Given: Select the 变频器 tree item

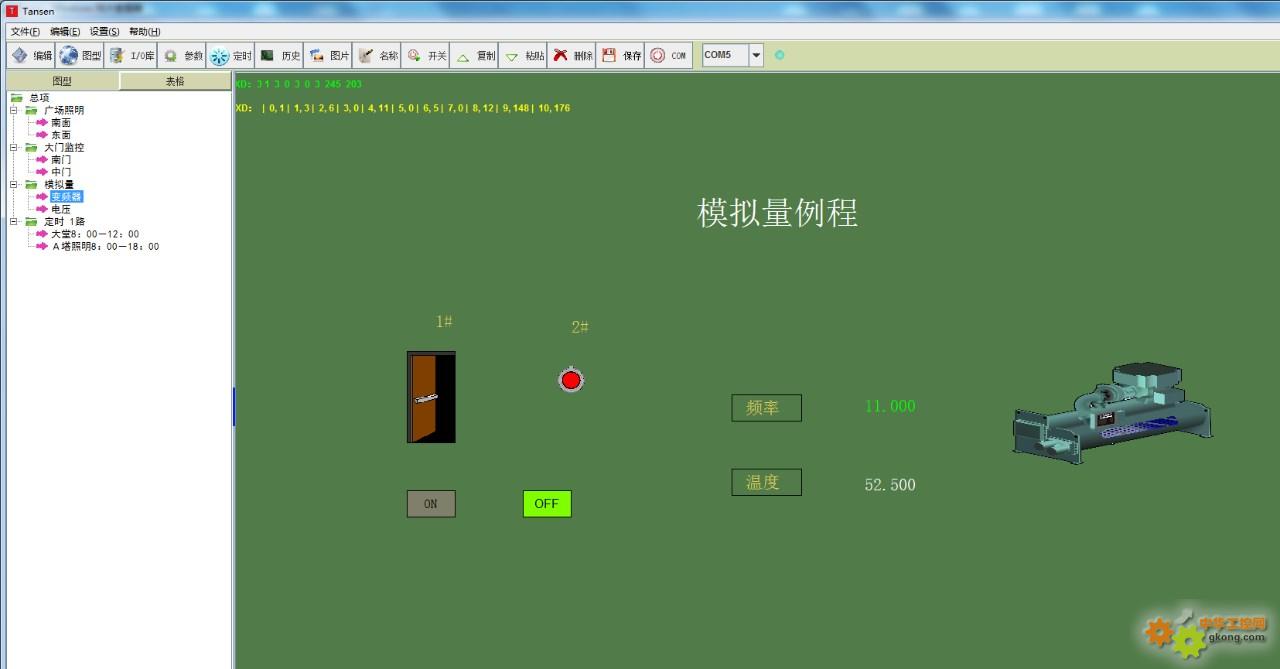Looking at the screenshot, I should 67,197.
